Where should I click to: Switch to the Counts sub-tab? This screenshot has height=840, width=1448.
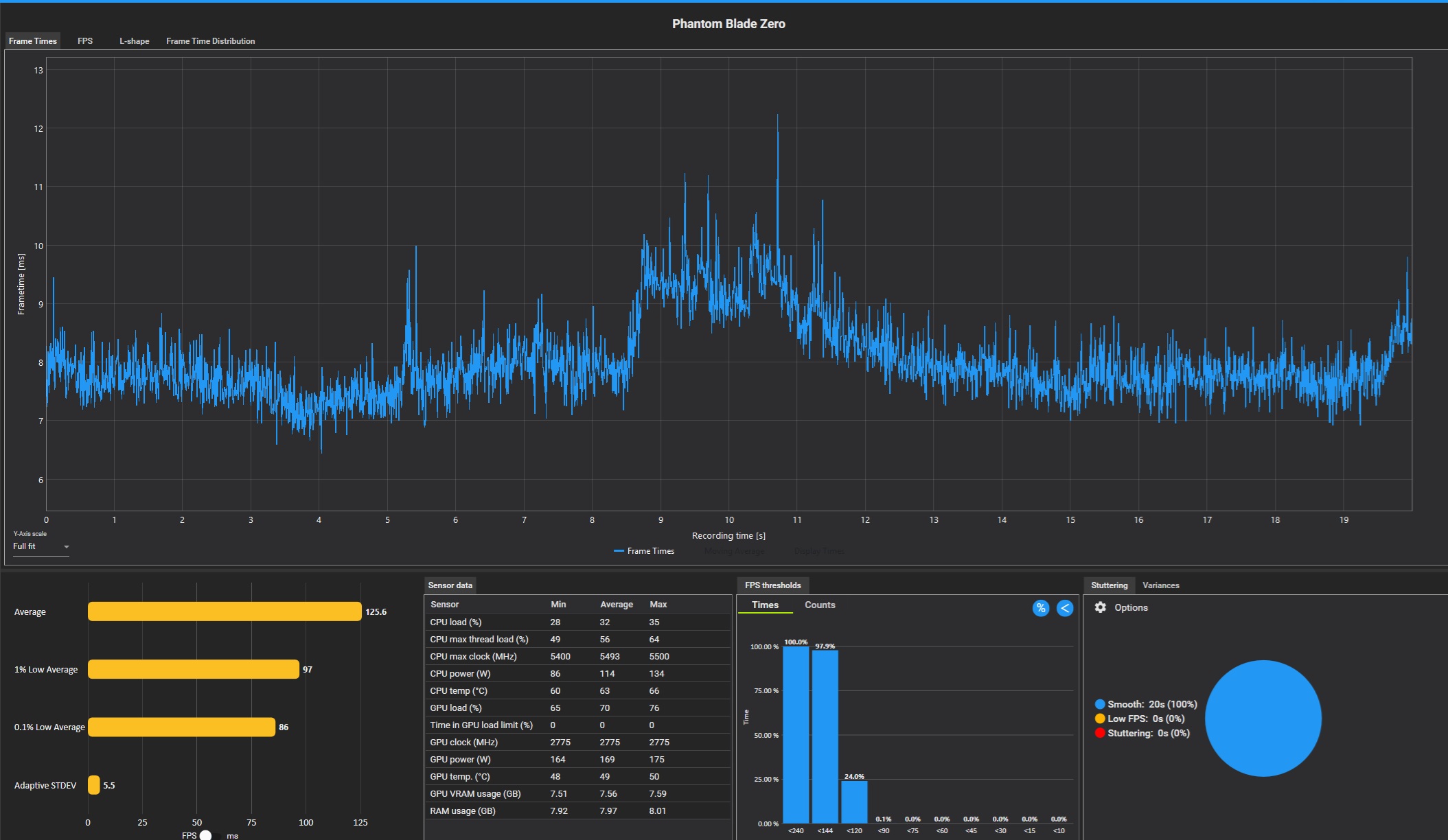pyautogui.click(x=820, y=605)
